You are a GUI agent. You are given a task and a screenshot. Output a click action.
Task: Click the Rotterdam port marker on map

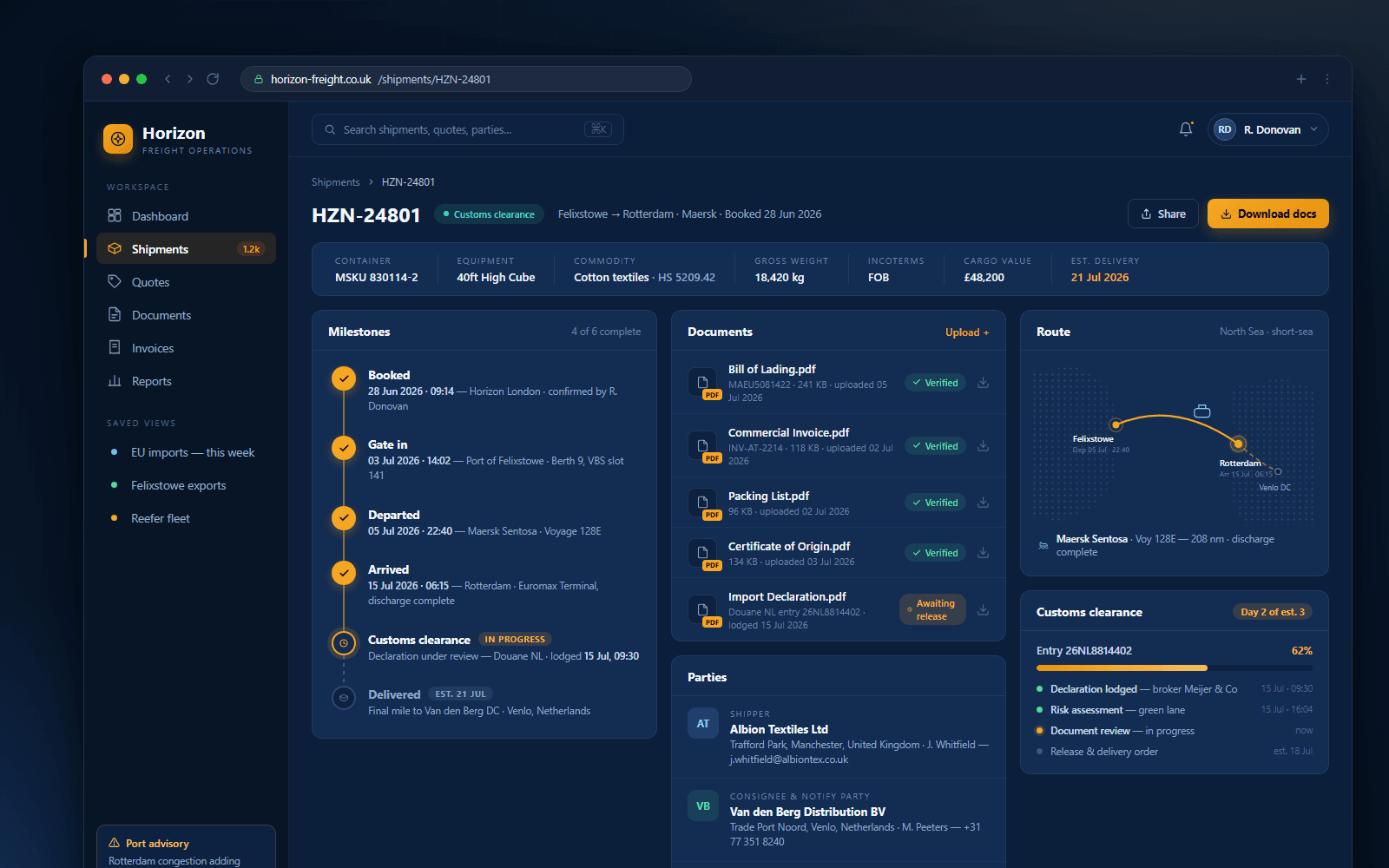click(x=1239, y=444)
